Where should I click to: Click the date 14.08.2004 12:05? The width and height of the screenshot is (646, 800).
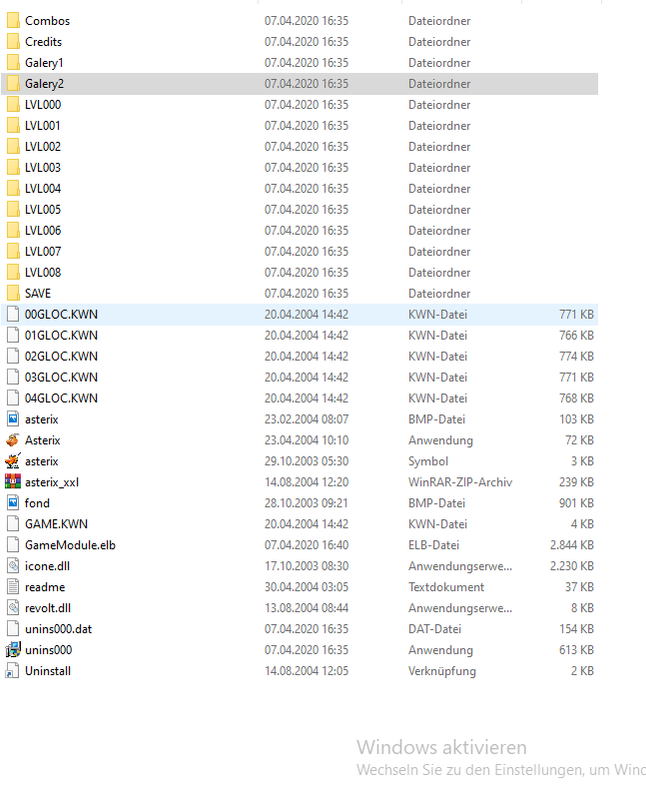[306, 671]
